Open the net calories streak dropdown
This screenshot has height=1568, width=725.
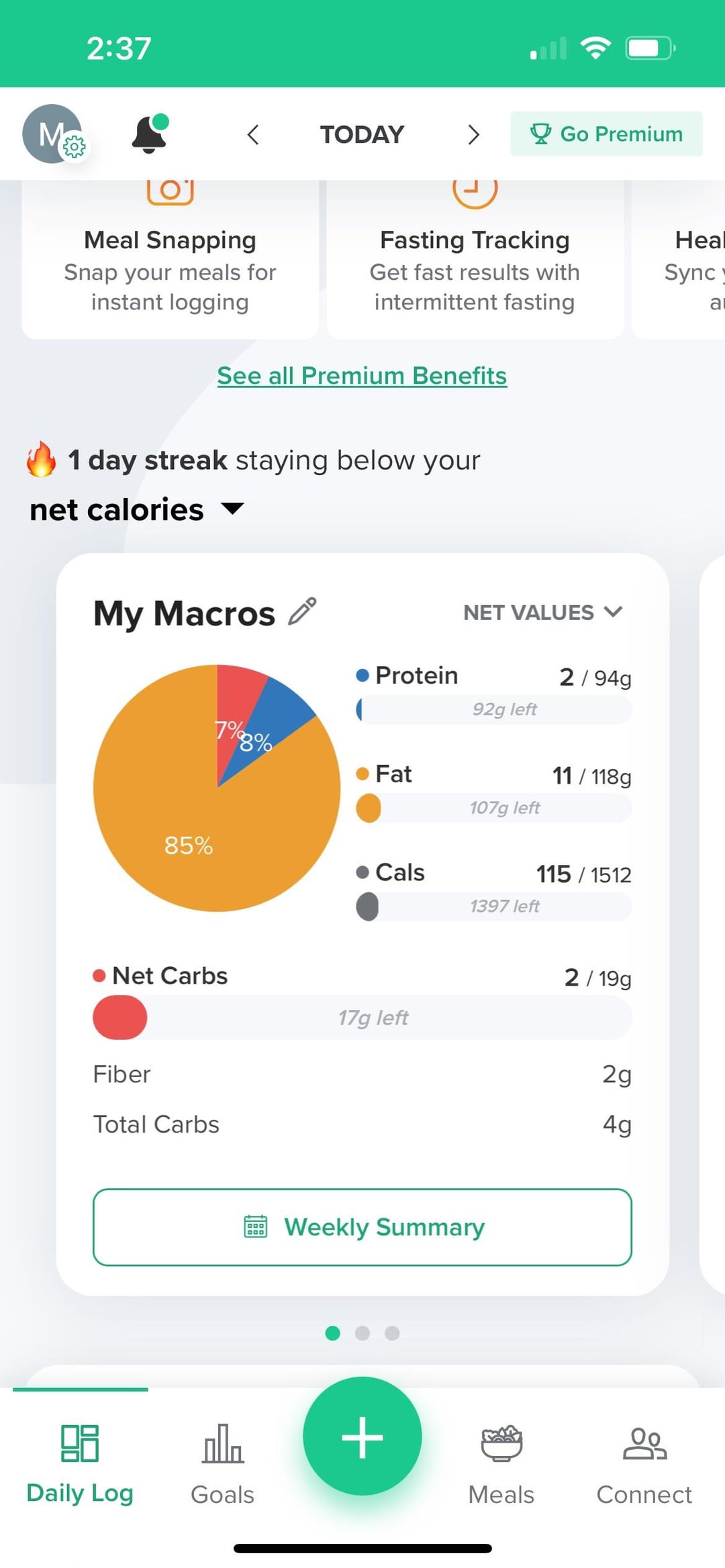(232, 509)
